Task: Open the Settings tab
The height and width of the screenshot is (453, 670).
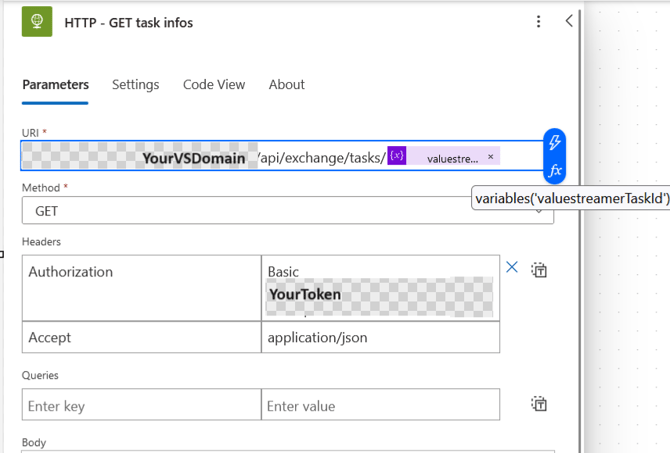Action: (x=135, y=85)
